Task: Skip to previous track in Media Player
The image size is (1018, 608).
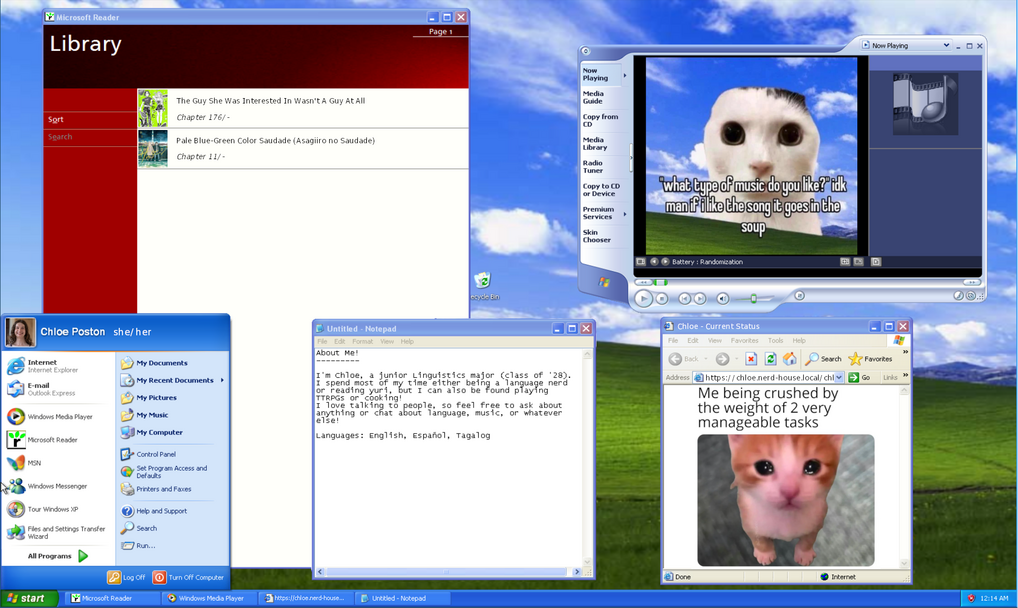Action: (x=684, y=299)
